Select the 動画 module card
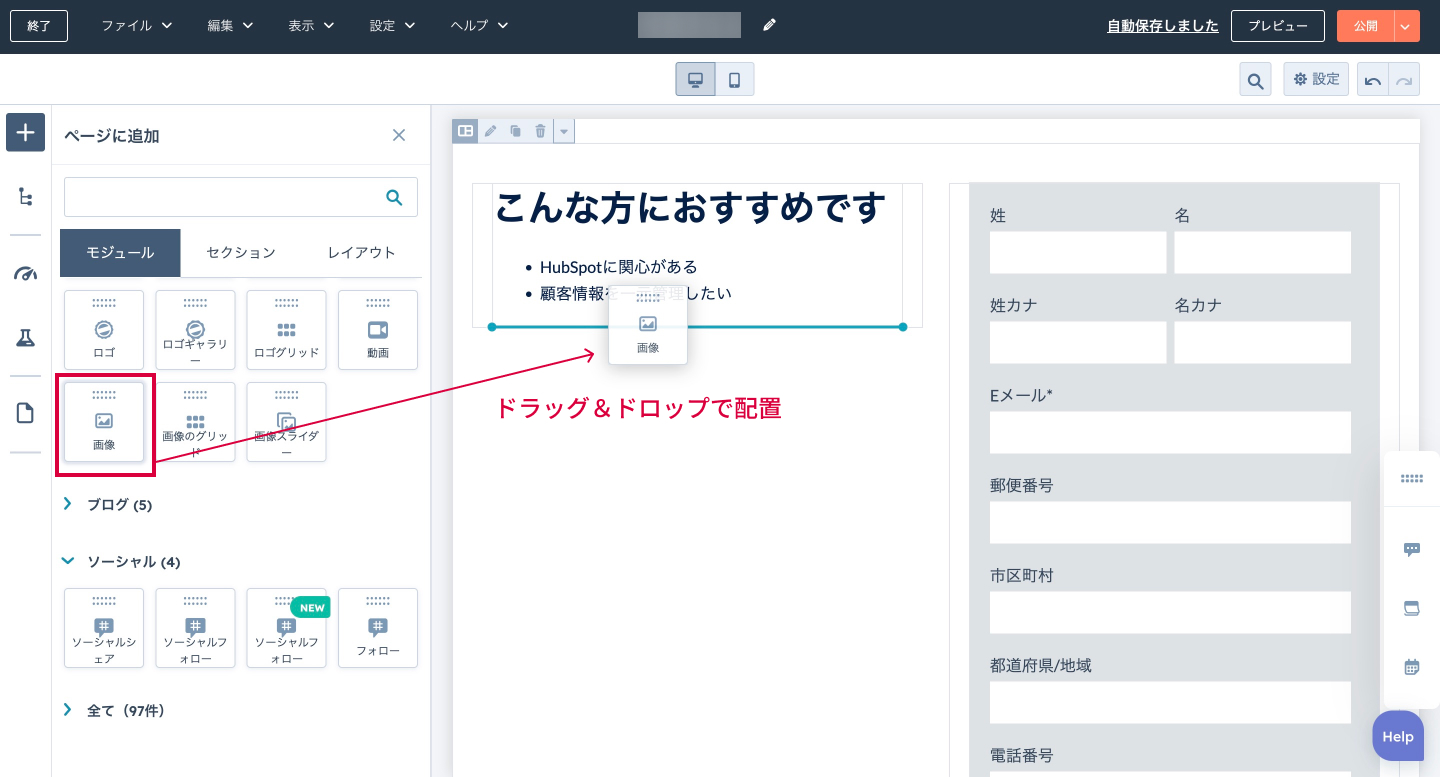Viewport: 1440px width, 777px height. coord(378,330)
